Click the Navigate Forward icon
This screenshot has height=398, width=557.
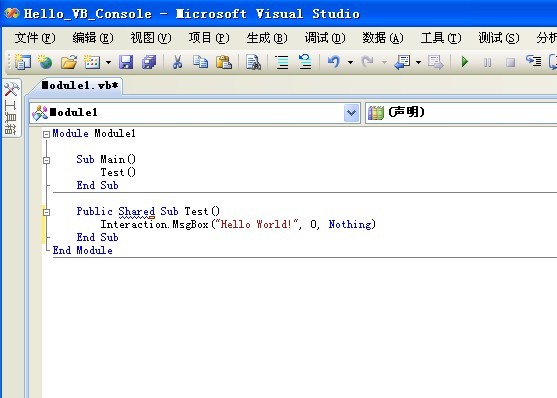coord(436,62)
